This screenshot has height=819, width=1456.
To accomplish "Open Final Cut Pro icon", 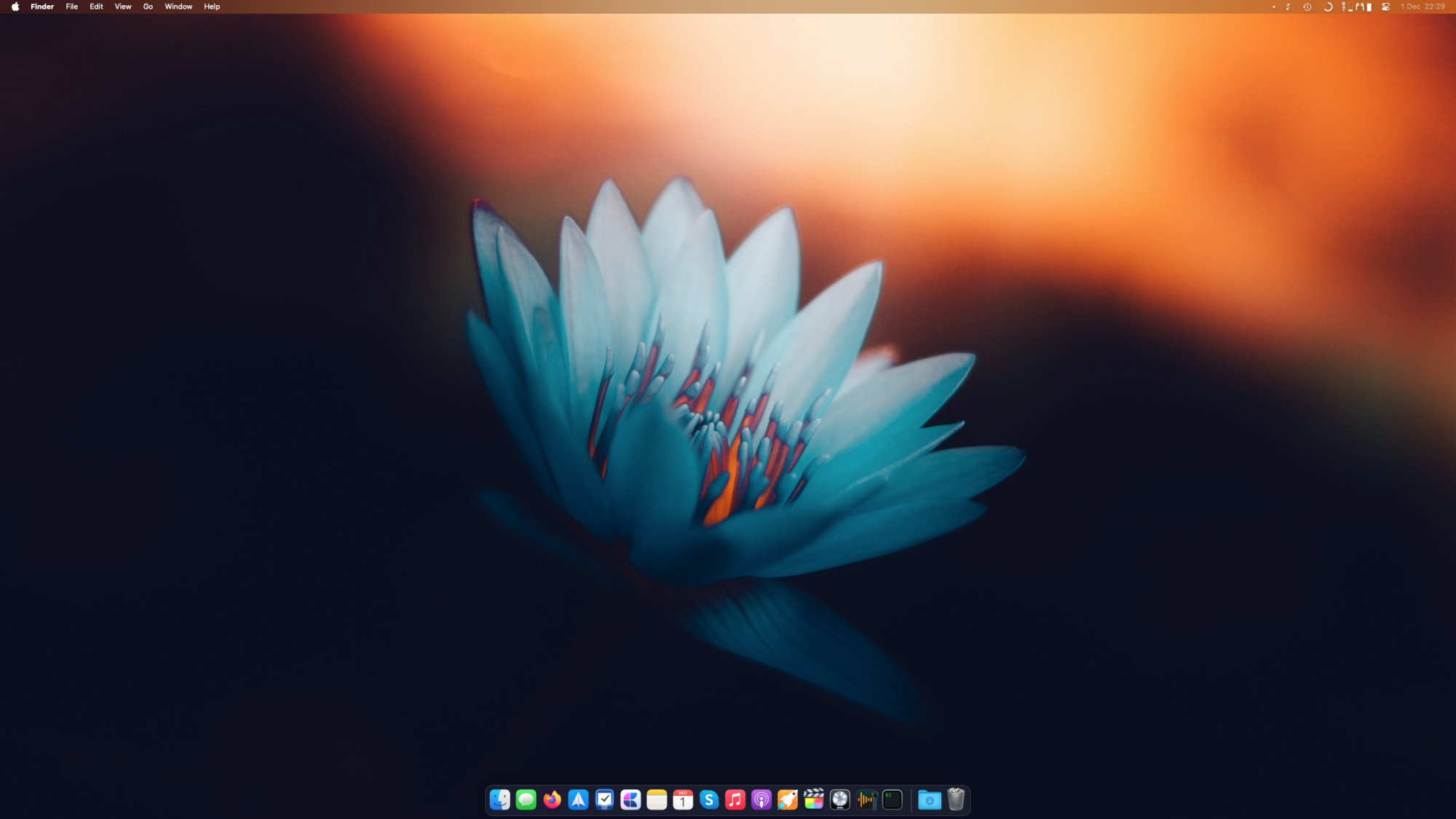I will [x=814, y=799].
